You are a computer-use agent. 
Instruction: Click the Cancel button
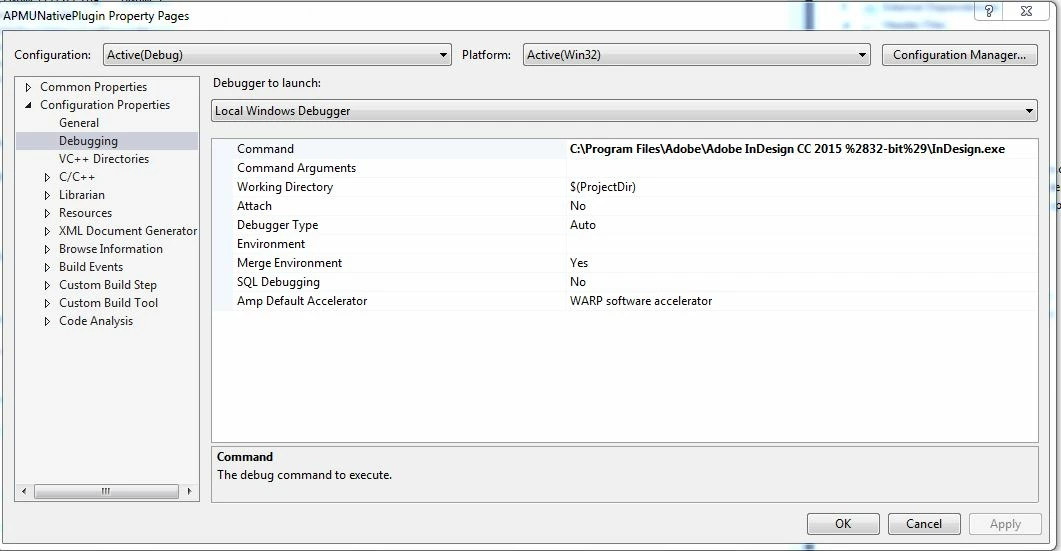click(924, 524)
